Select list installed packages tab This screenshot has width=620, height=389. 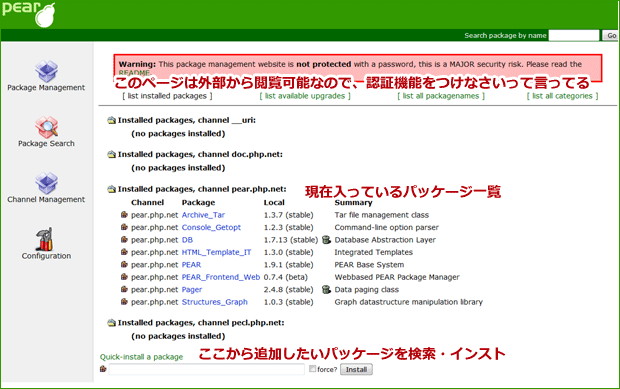167,96
